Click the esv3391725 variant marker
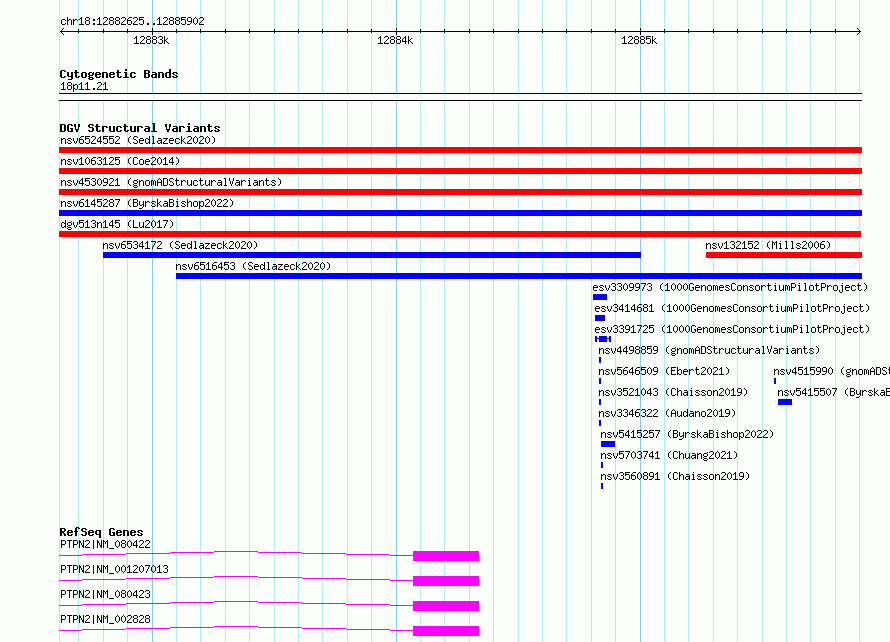Screen dimensions: 890x642 pos(603,339)
